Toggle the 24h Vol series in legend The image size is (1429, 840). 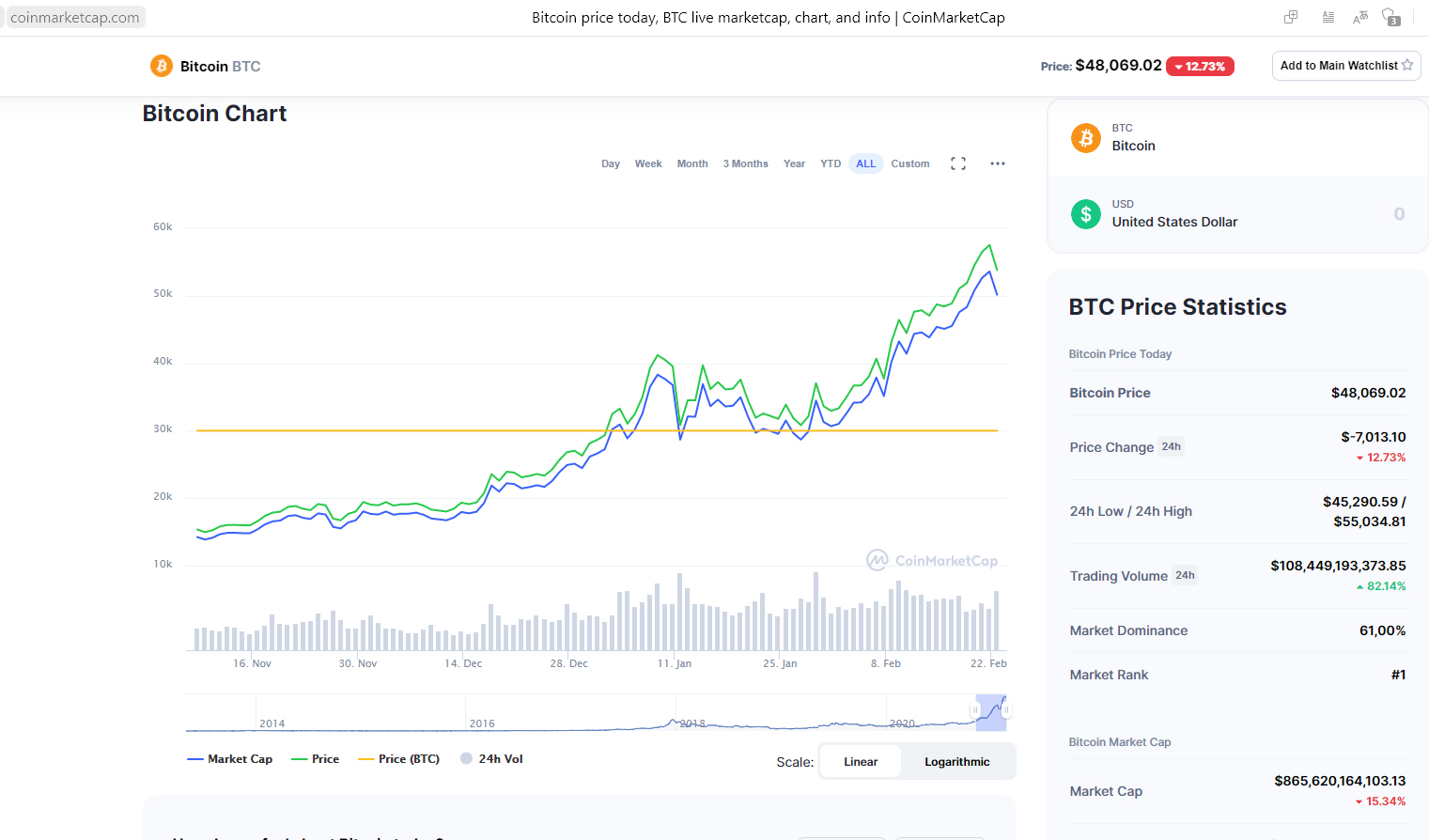click(x=491, y=759)
